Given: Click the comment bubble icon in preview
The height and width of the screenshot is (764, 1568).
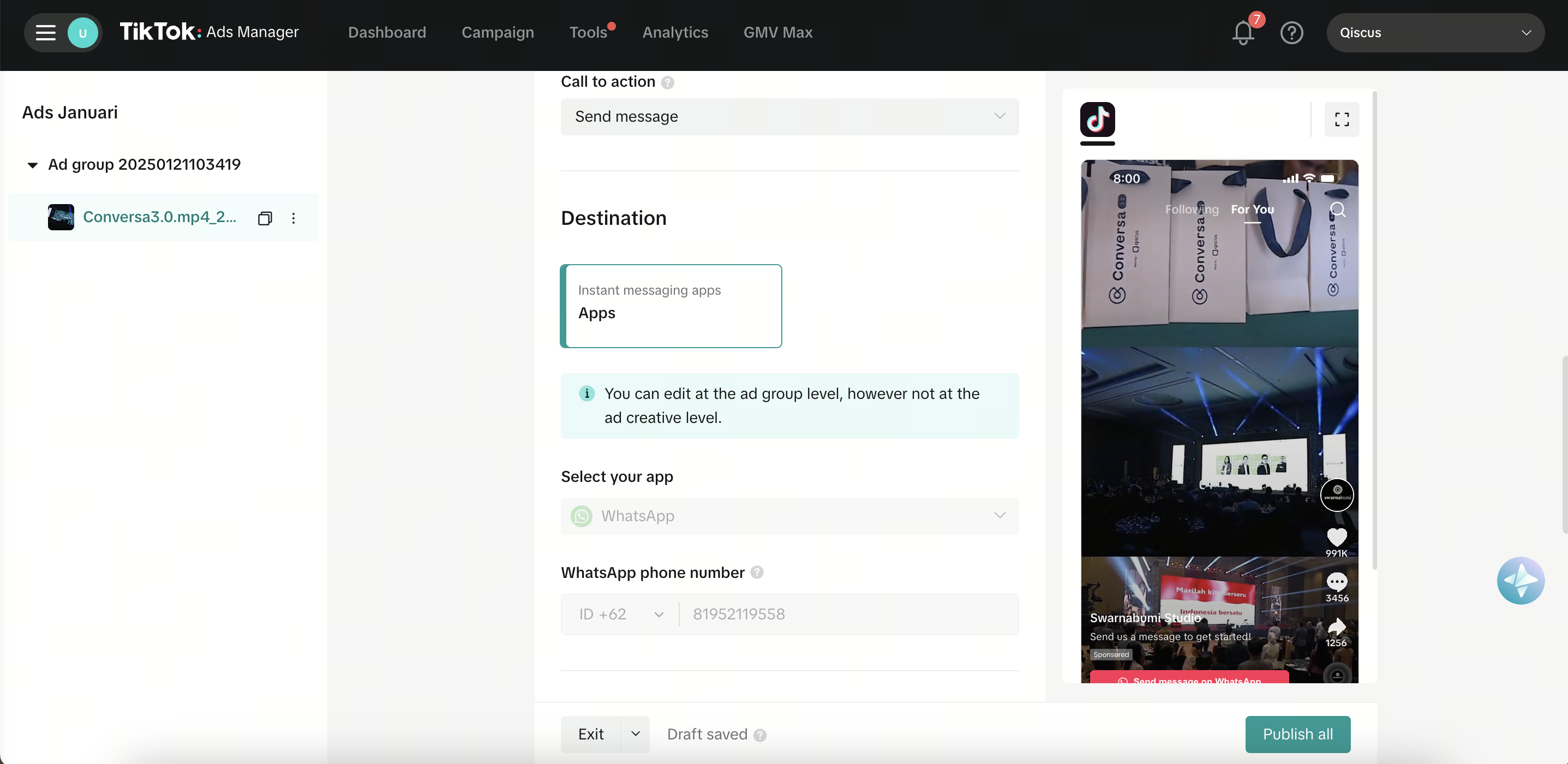Looking at the screenshot, I should [x=1337, y=581].
